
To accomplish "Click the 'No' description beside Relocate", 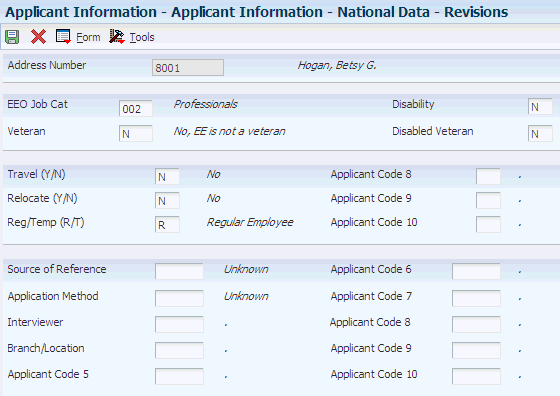I will (x=213, y=198).
